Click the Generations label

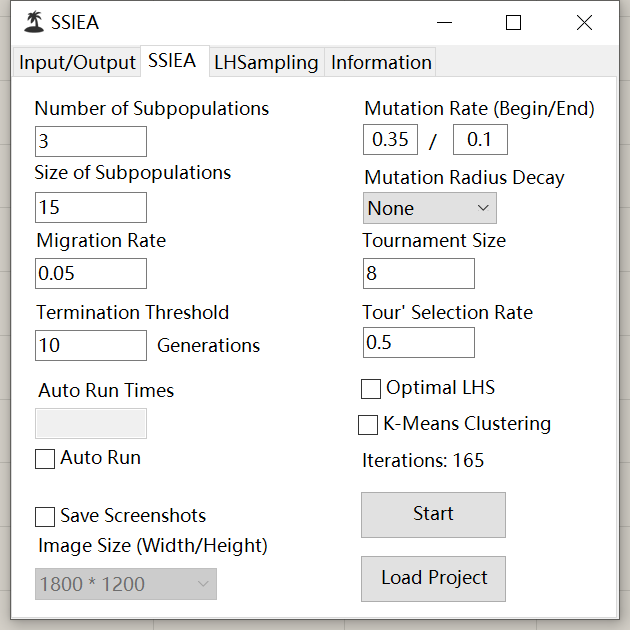click(x=209, y=346)
